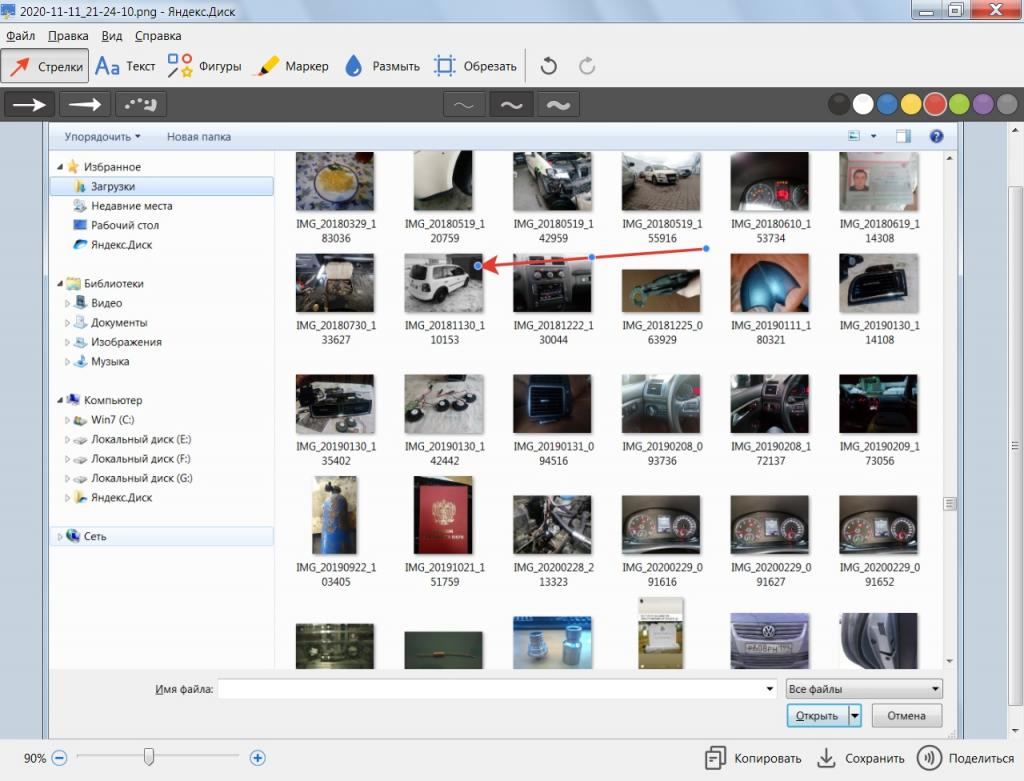Click the Сохранить save button

[861, 758]
